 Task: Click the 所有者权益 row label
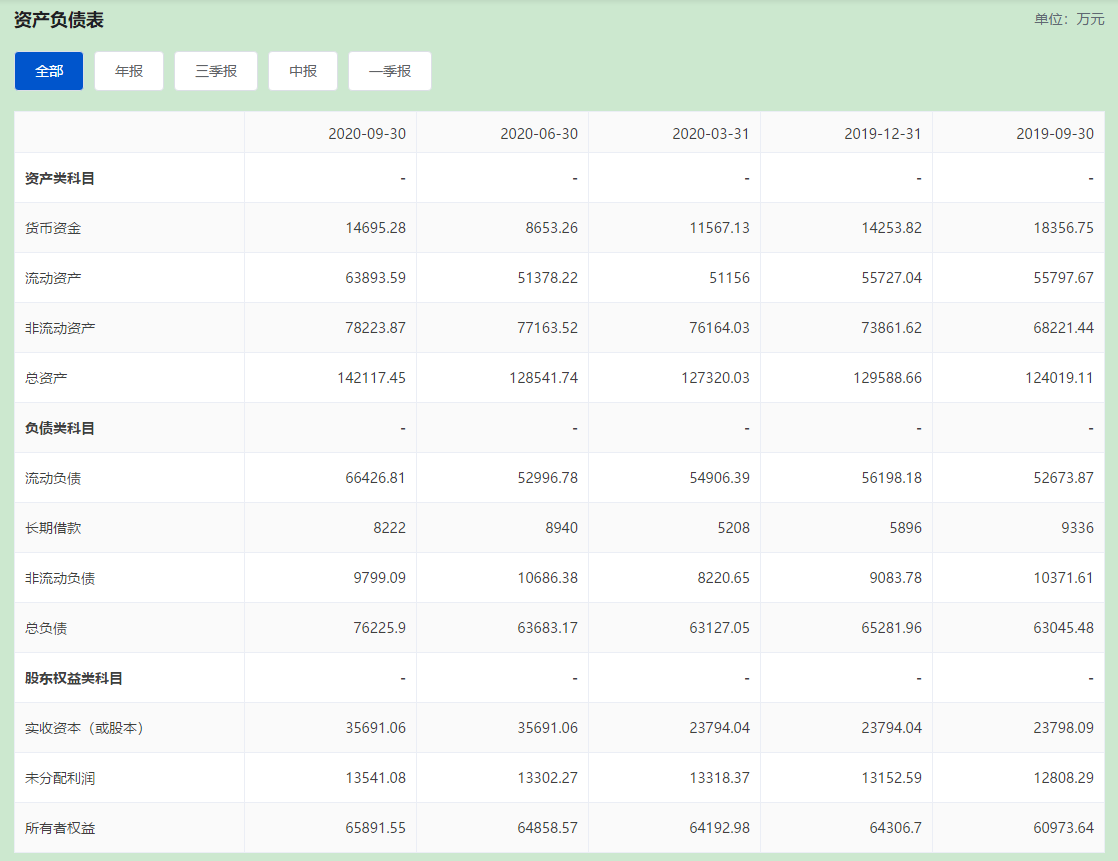pyautogui.click(x=60, y=828)
